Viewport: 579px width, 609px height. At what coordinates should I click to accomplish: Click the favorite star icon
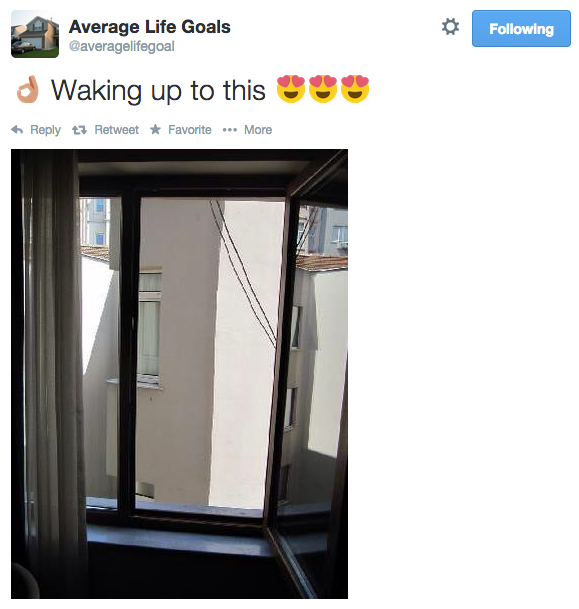click(155, 129)
